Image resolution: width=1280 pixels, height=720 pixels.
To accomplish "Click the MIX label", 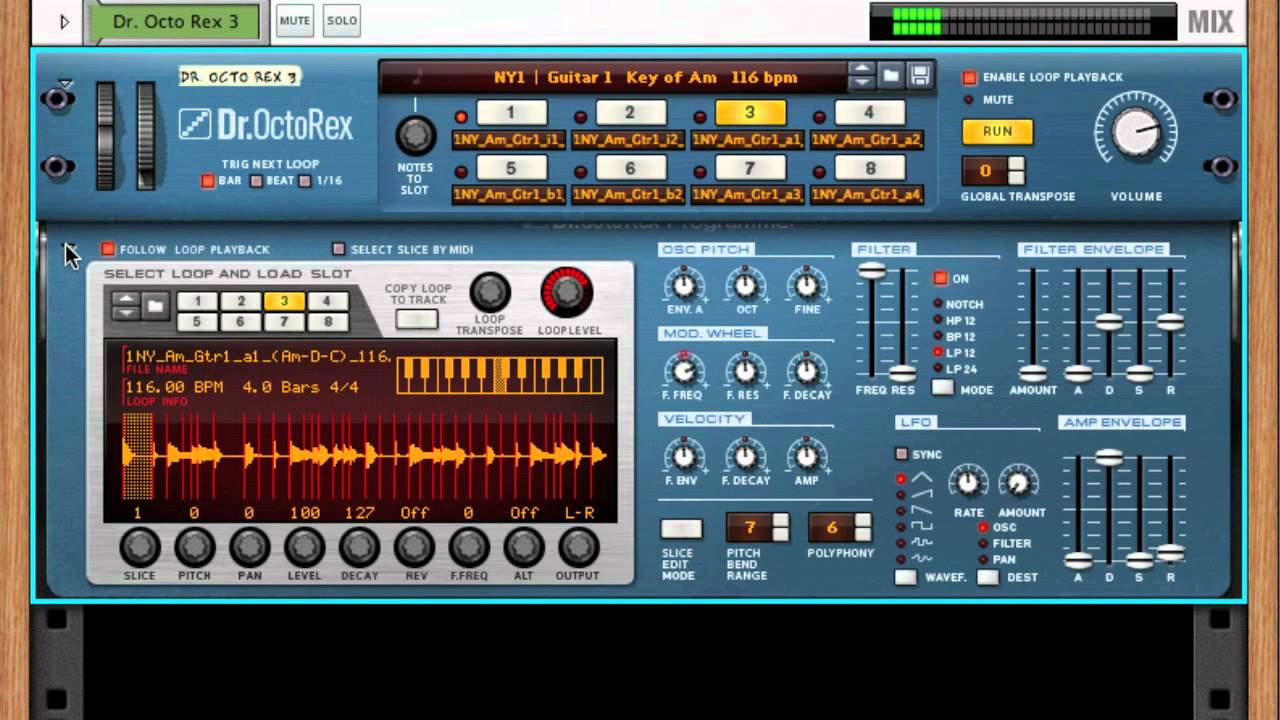I will click(x=1210, y=21).
